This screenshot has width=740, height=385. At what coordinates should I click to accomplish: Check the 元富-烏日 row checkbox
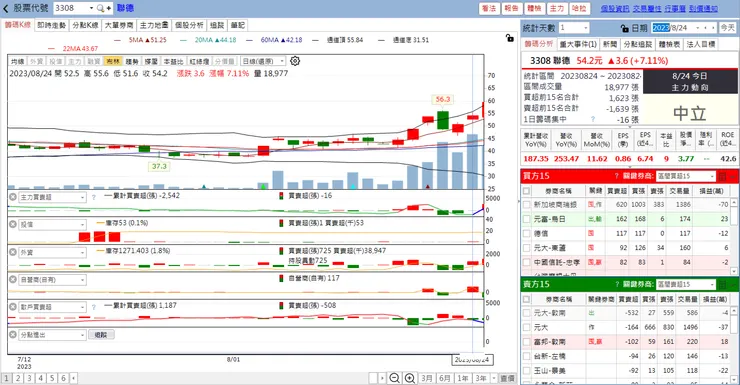pos(526,219)
